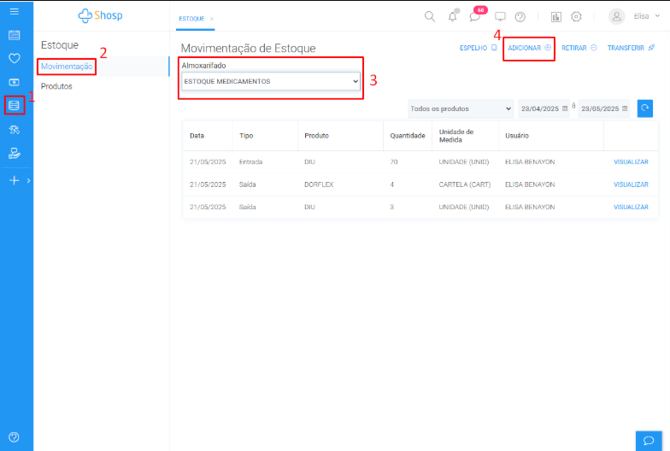Click the DORFLEX product cell
The width and height of the screenshot is (670, 451).
coord(319,184)
